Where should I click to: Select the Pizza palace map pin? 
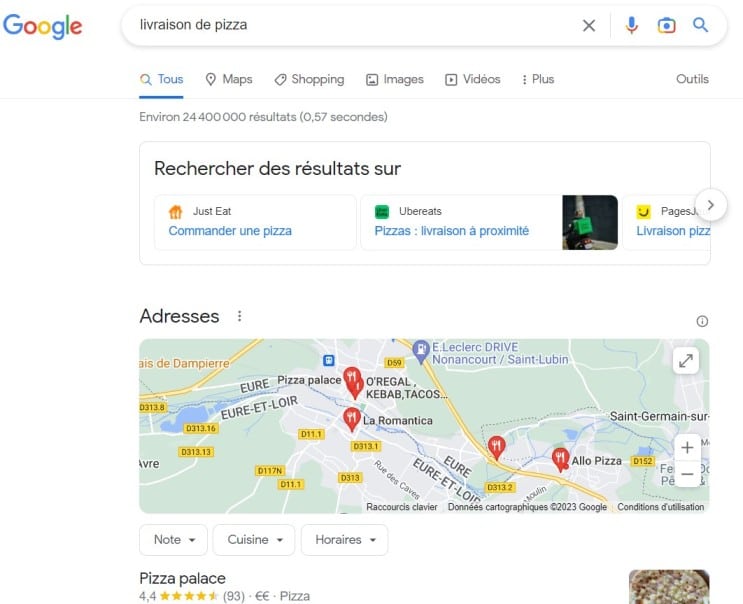(x=351, y=377)
